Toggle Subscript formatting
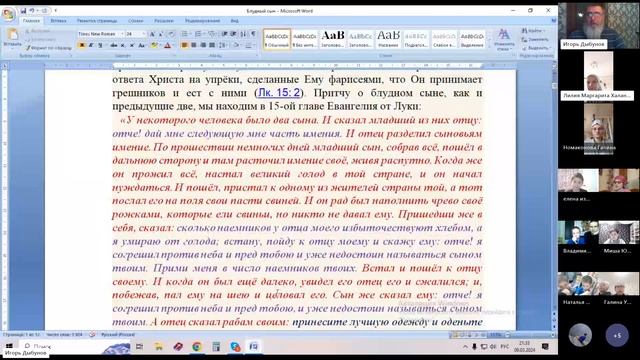This screenshot has width=640, height=360. coord(122,45)
